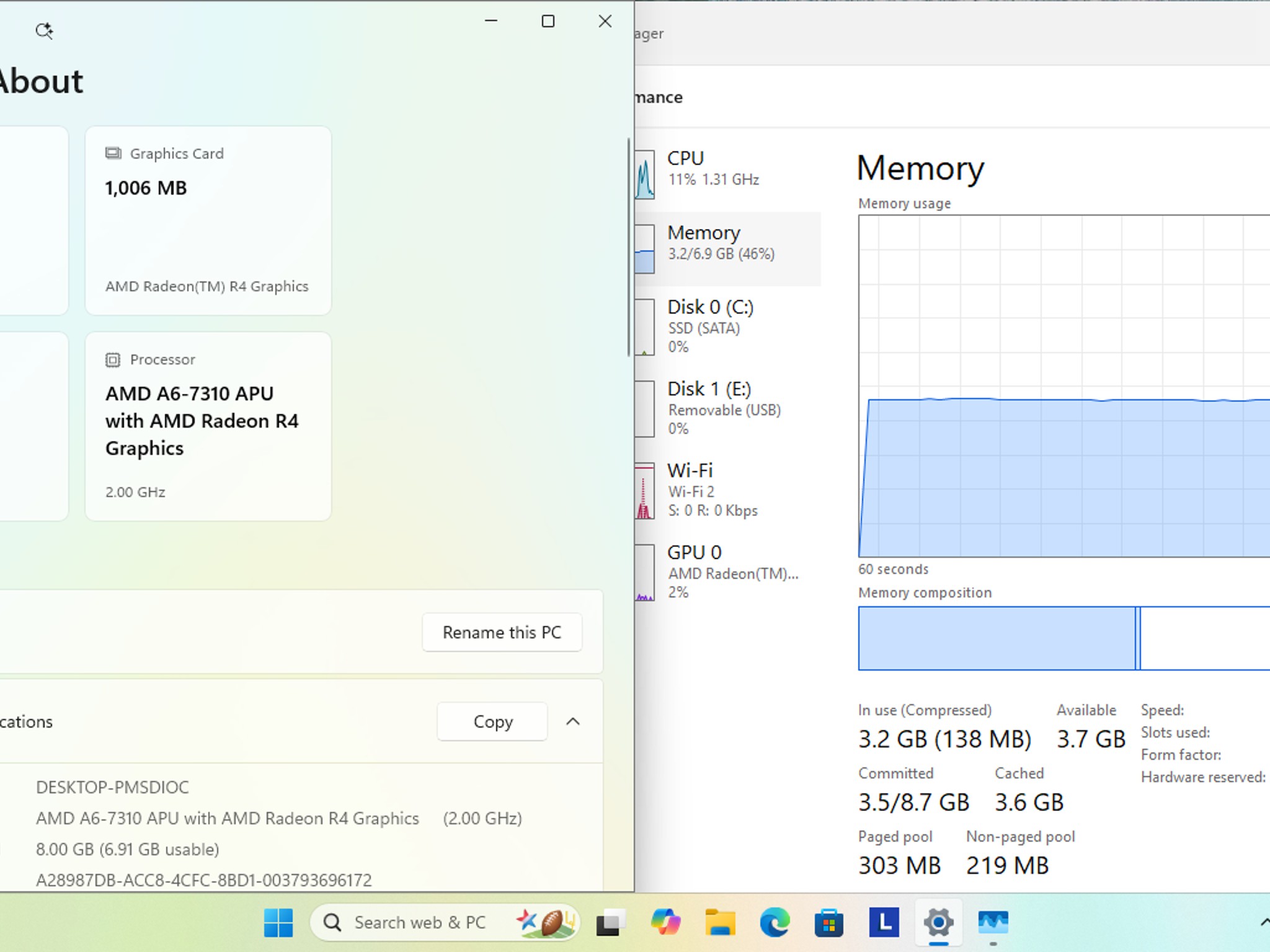This screenshot has height=952, width=1270.
Task: Click the 8.00 GB (6.91 GB usable) text
Action: (x=128, y=849)
